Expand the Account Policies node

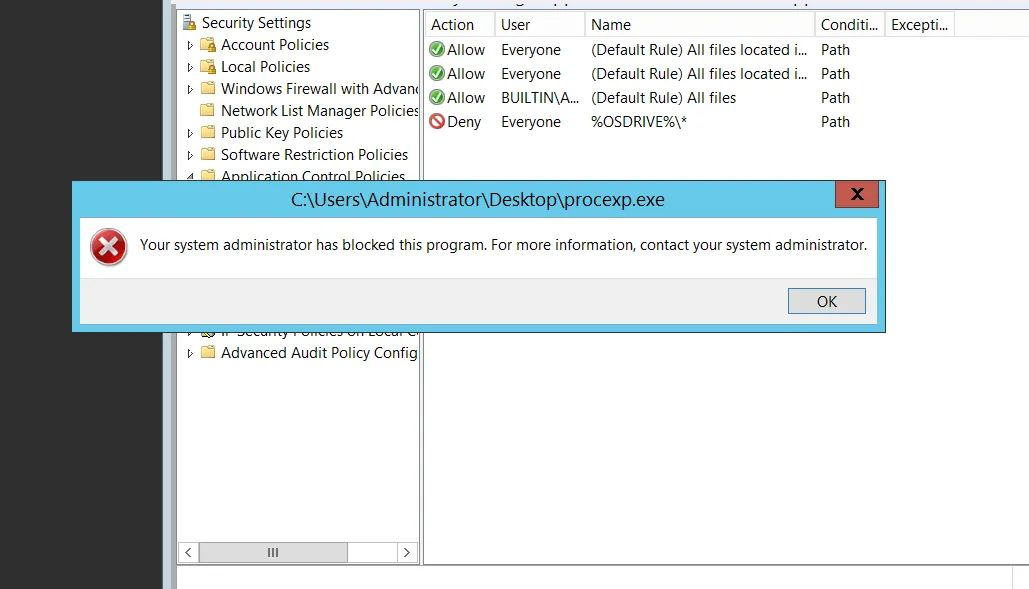coord(190,45)
